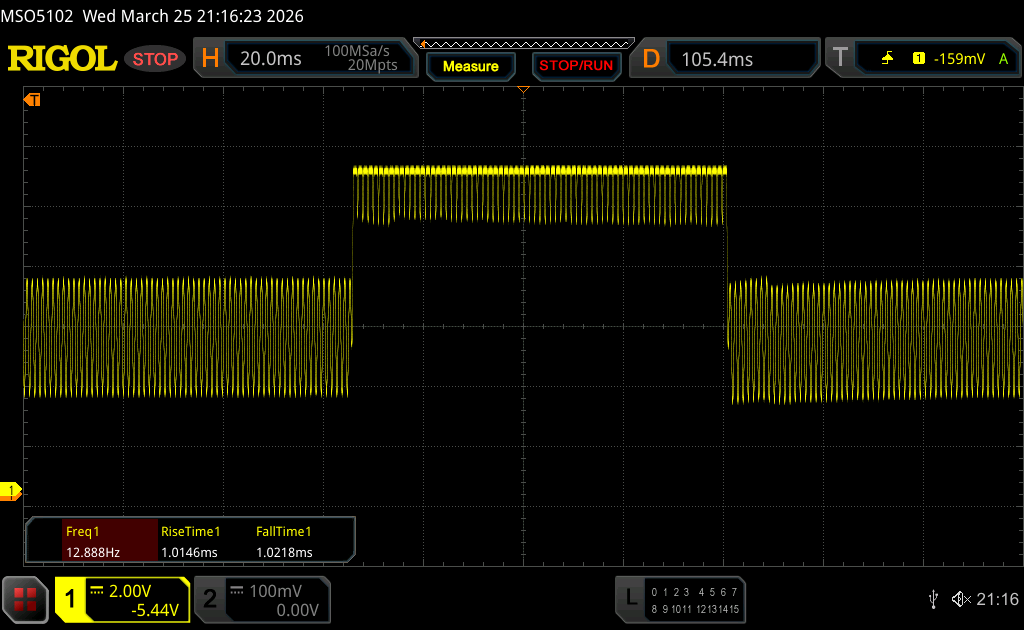This screenshot has width=1024, height=630.
Task: Open the Measure menu
Action: tap(470, 66)
